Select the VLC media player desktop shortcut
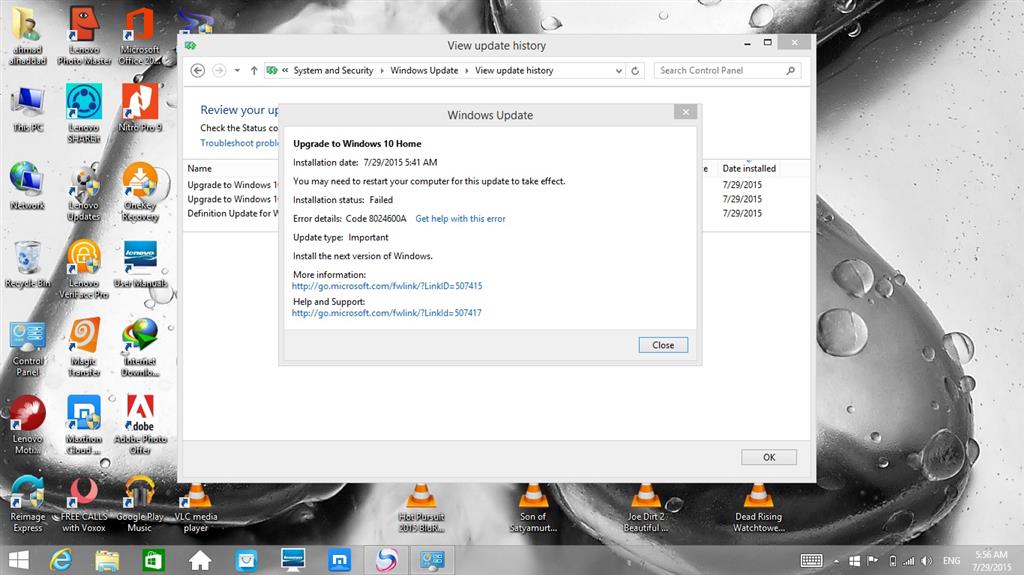The height and width of the screenshot is (575, 1024). coord(196,507)
